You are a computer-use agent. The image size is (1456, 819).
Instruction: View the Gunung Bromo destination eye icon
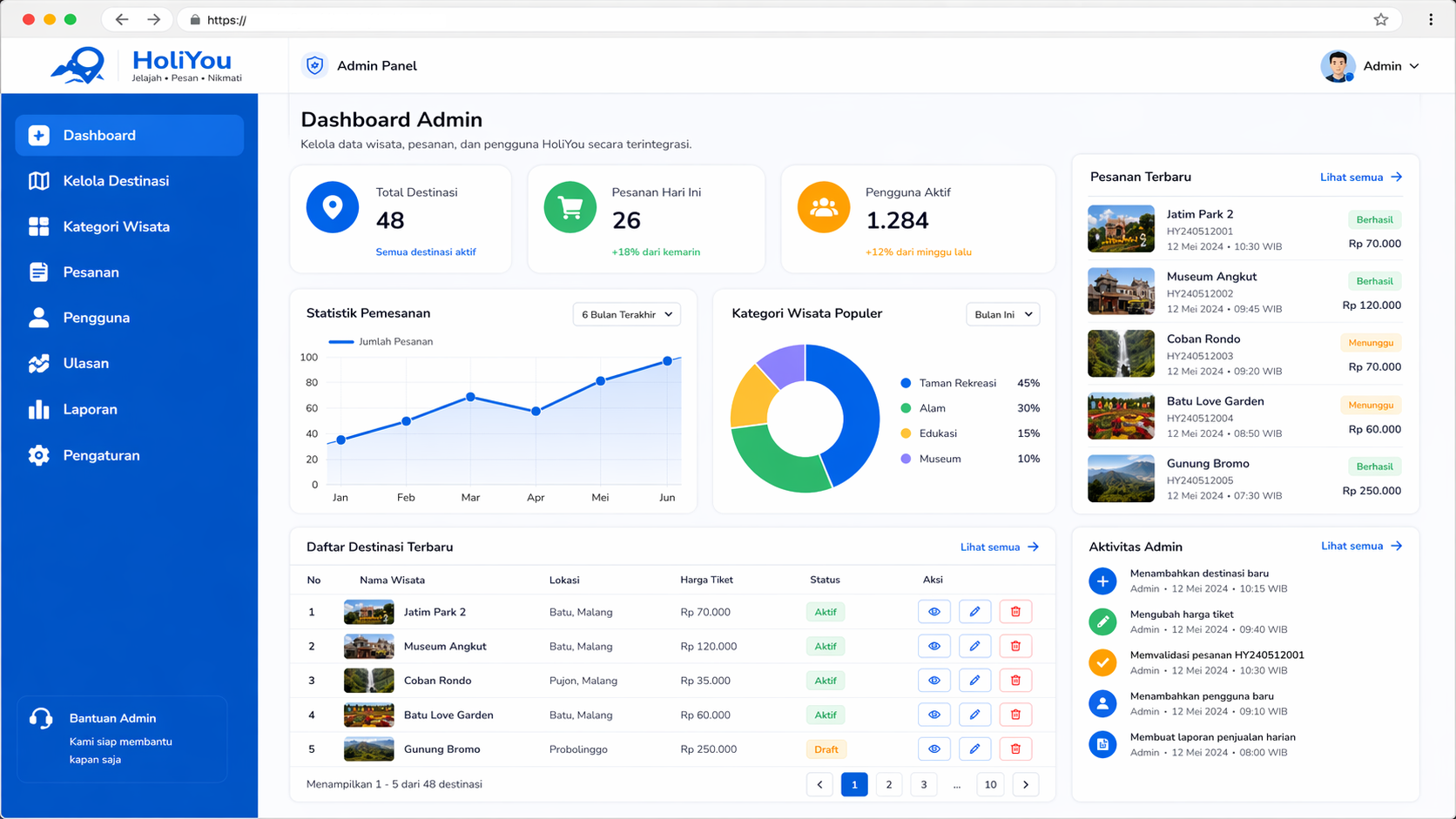click(934, 749)
